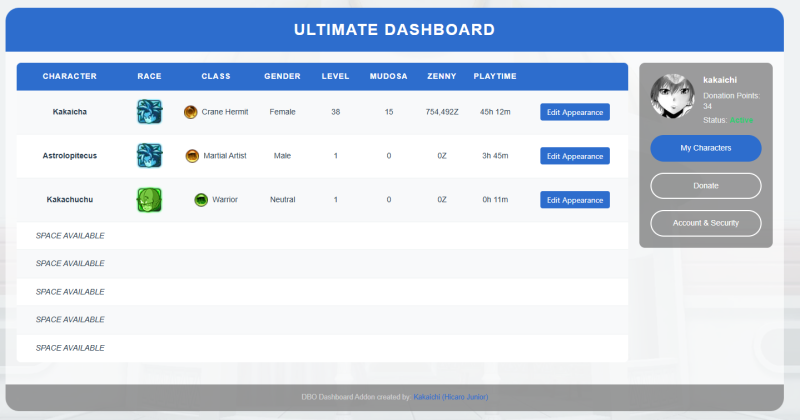The width and height of the screenshot is (800, 420).
Task: Click the 3h 45m playtime value
Action: tap(495, 156)
